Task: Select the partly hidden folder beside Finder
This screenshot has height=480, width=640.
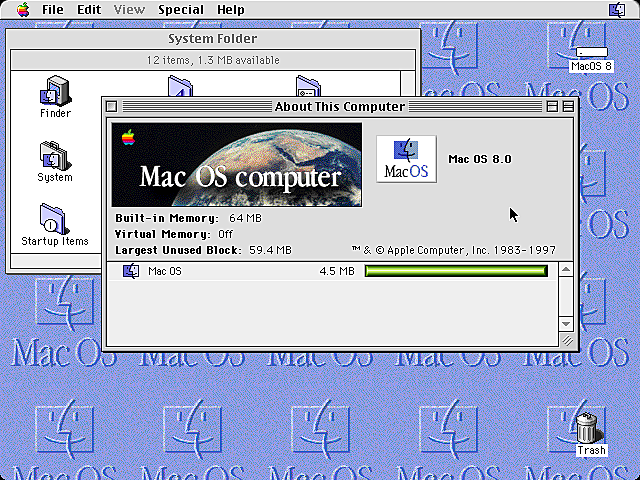Action: 180,85
